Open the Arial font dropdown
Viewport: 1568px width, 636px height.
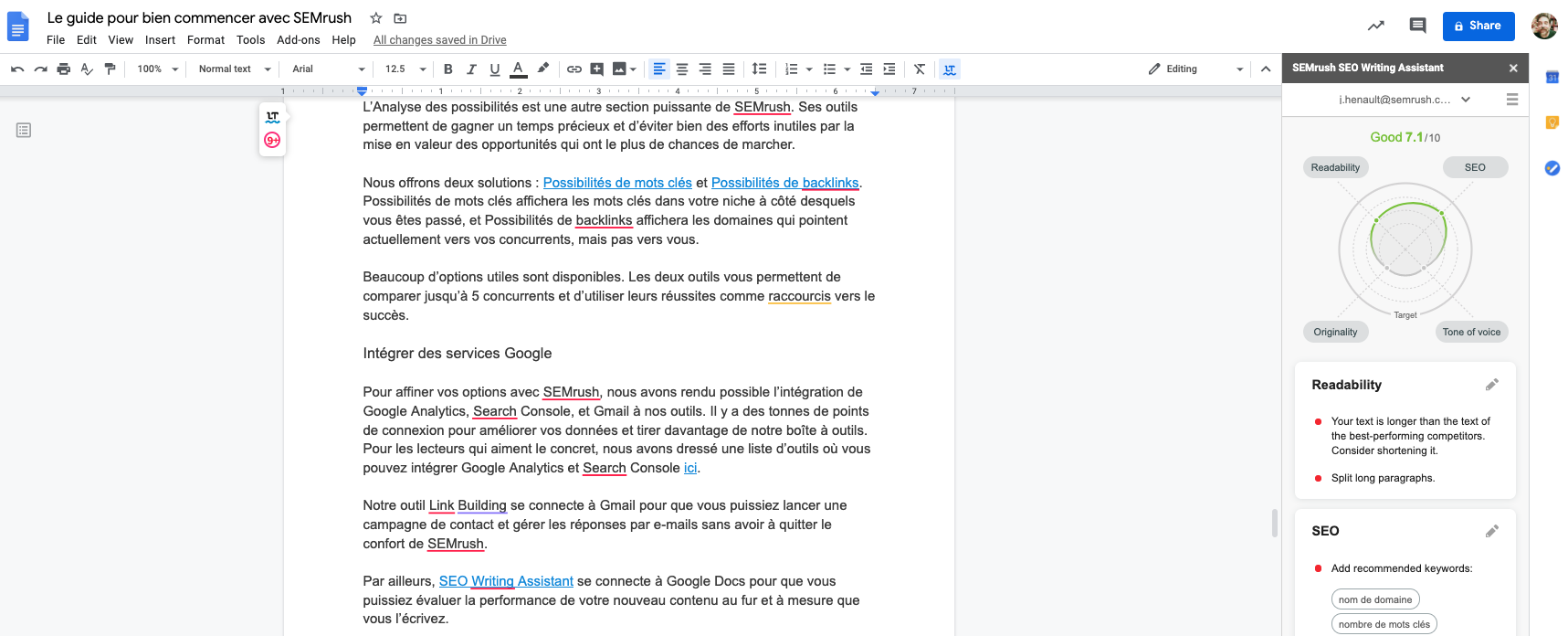point(329,69)
